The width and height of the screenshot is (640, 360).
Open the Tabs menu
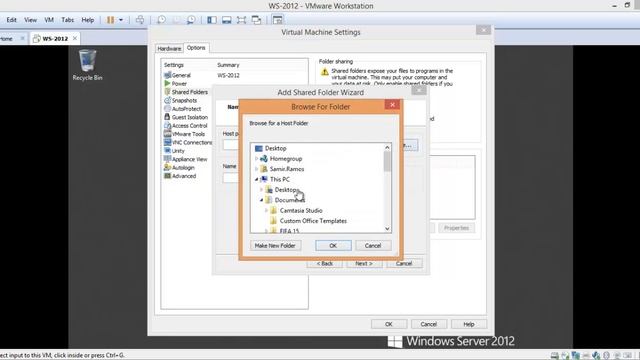click(68, 20)
